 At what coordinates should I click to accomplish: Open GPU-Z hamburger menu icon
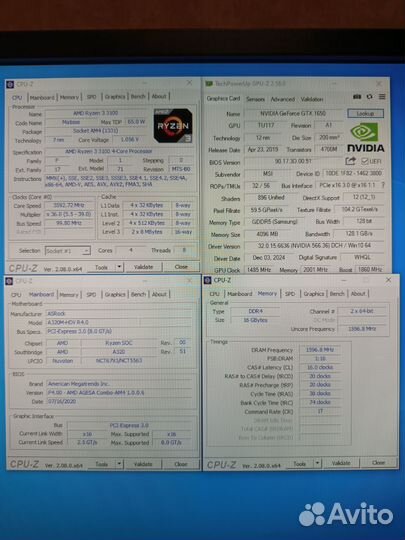point(382,97)
